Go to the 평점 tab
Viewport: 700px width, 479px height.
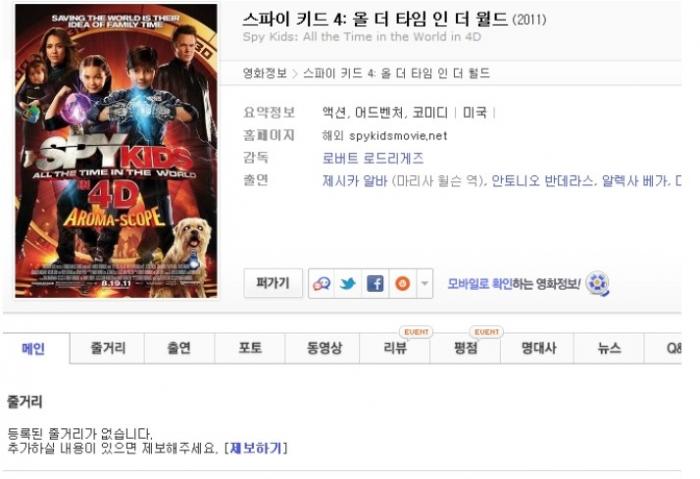tap(466, 348)
